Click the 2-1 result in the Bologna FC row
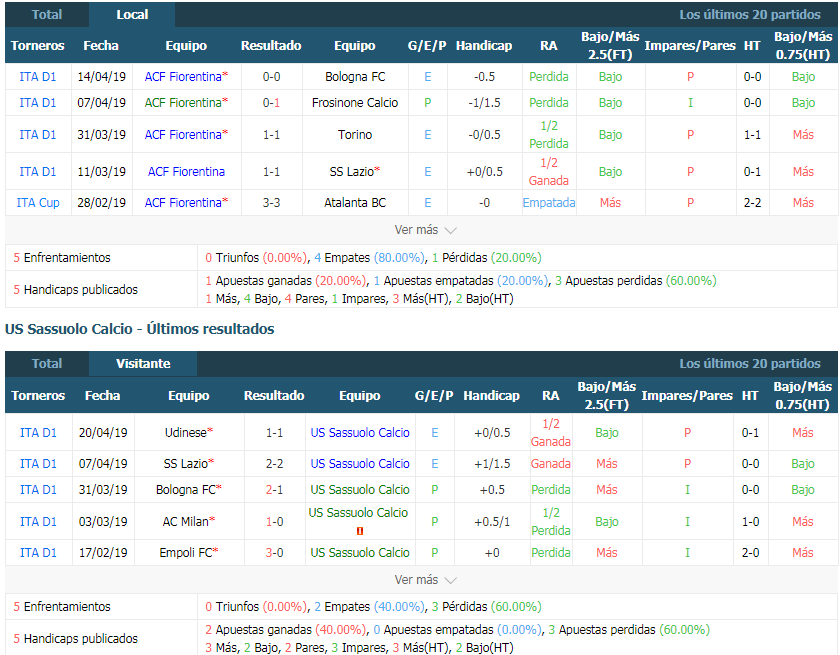 [x=274, y=490]
